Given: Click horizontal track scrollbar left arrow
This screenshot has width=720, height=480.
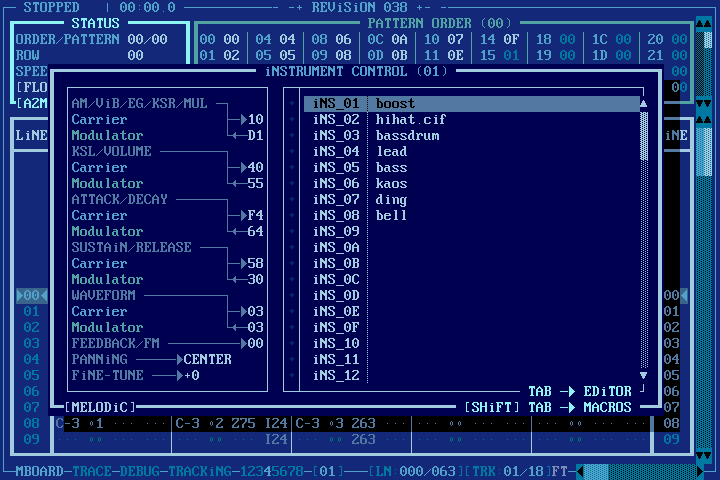Looking at the screenshot, I should (x=580, y=472).
